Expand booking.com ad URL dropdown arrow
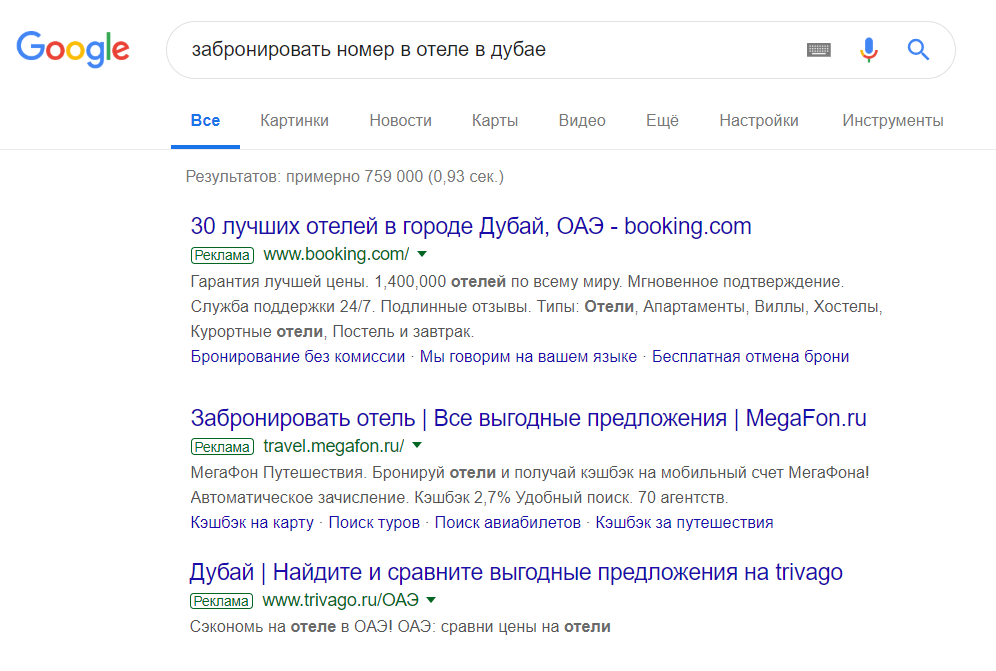 pos(422,254)
